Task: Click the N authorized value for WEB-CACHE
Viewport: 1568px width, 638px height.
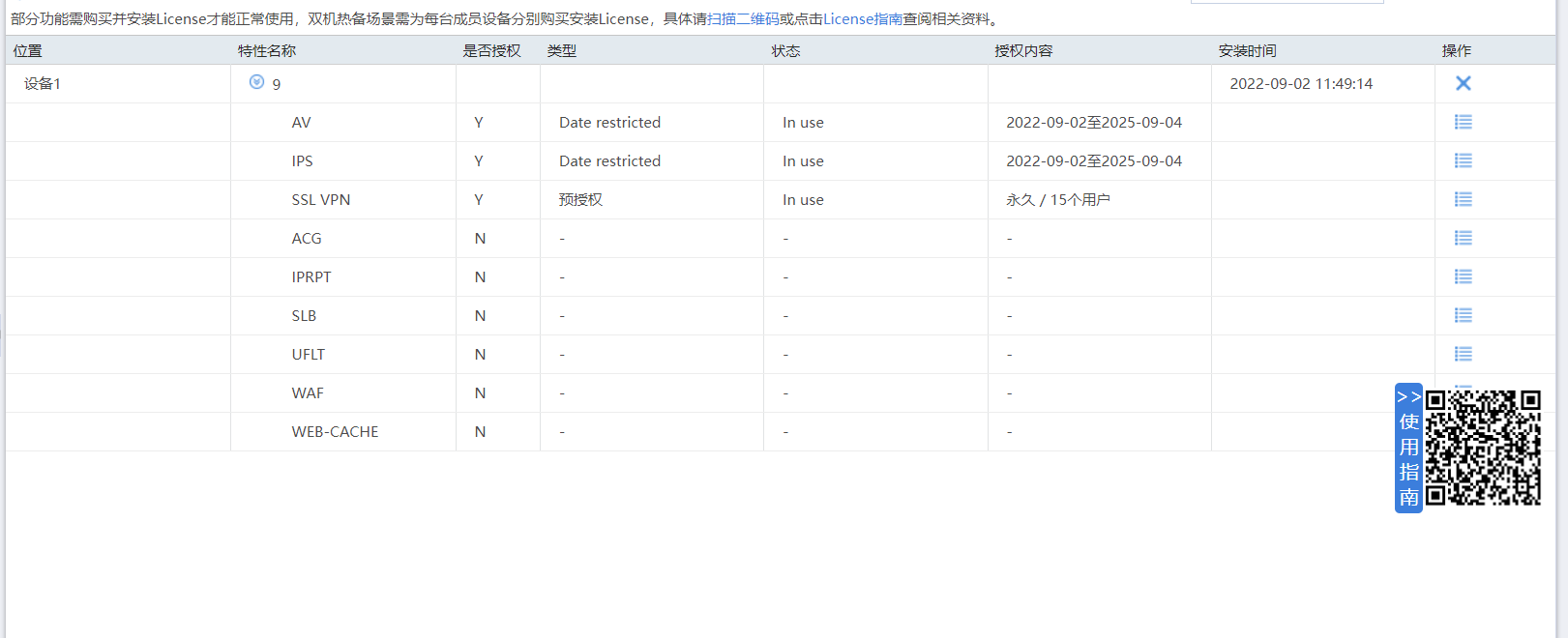Action: pyautogui.click(x=480, y=432)
